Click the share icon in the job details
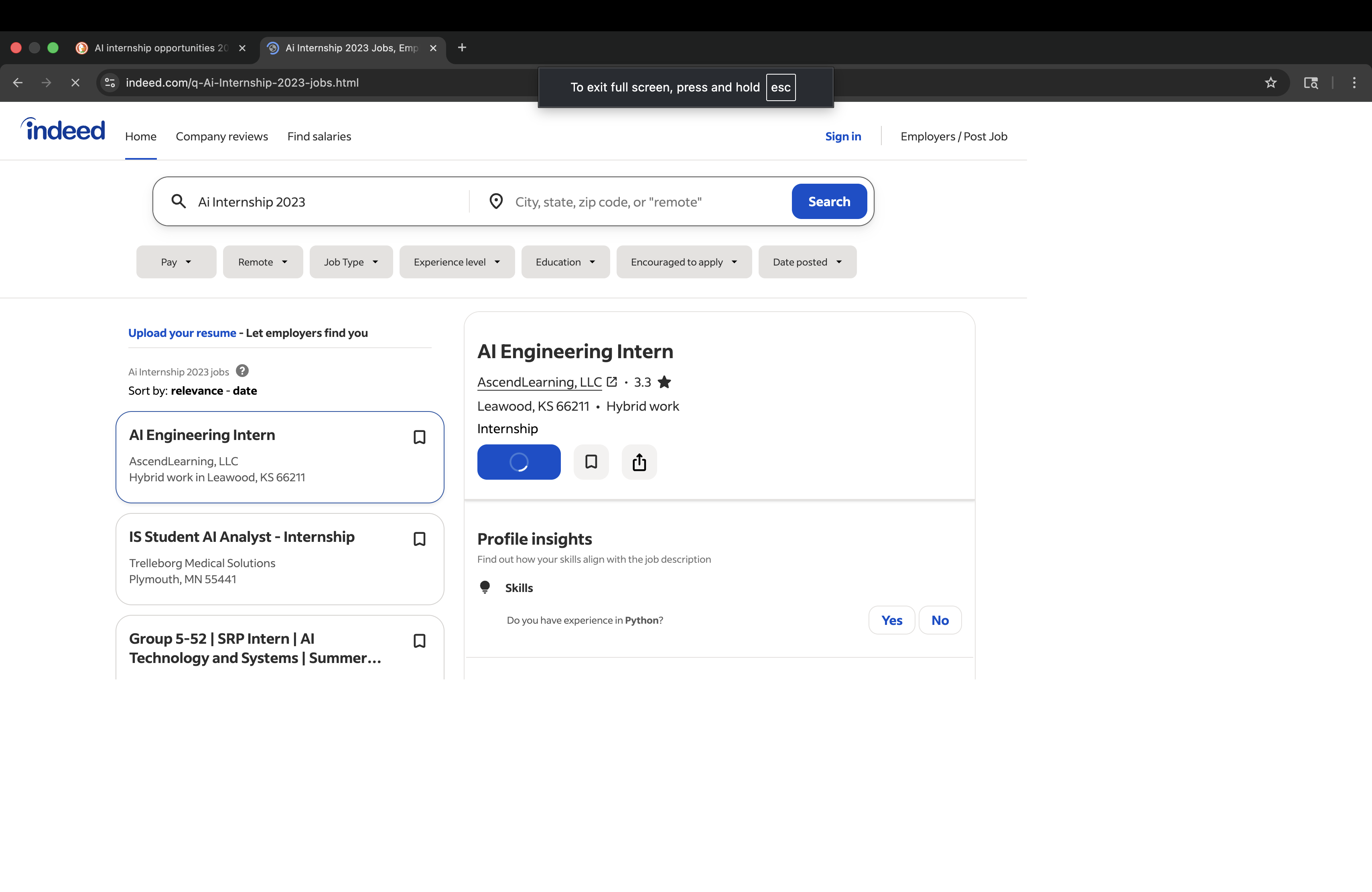 point(639,462)
